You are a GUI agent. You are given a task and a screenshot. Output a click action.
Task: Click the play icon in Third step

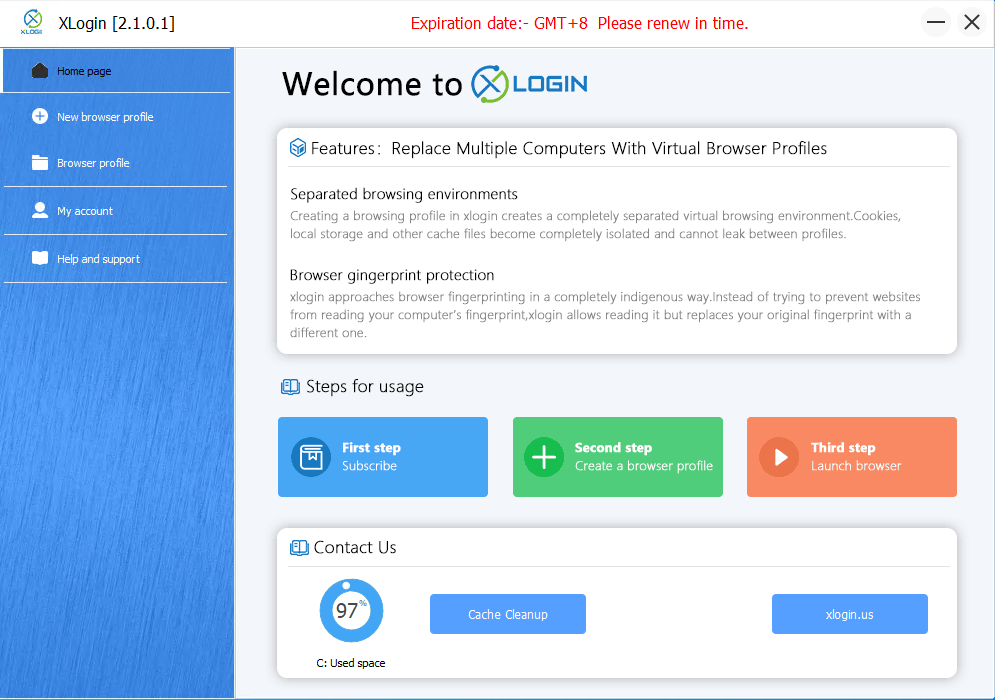pos(779,457)
